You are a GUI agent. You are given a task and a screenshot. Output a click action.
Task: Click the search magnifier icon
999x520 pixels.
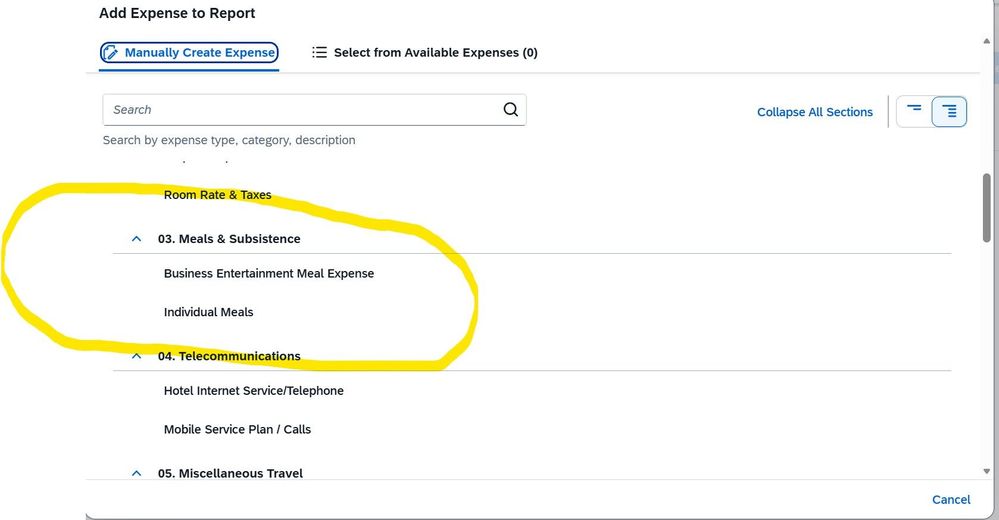pos(510,110)
